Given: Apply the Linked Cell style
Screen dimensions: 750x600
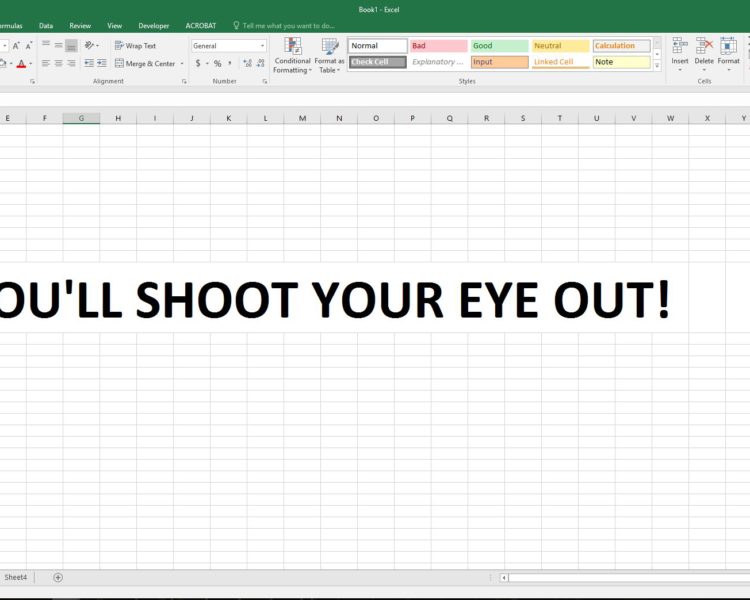Looking at the screenshot, I should [x=561, y=62].
